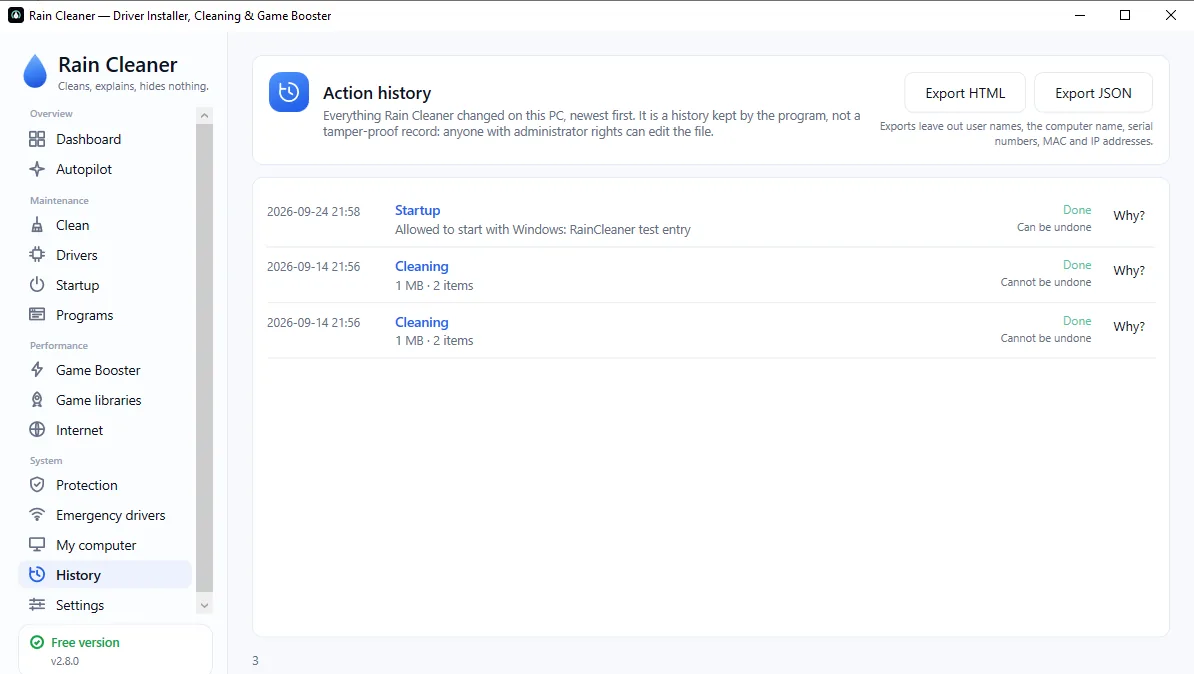Open Game Booster via the lightning icon
The width and height of the screenshot is (1194, 674).
[37, 370]
